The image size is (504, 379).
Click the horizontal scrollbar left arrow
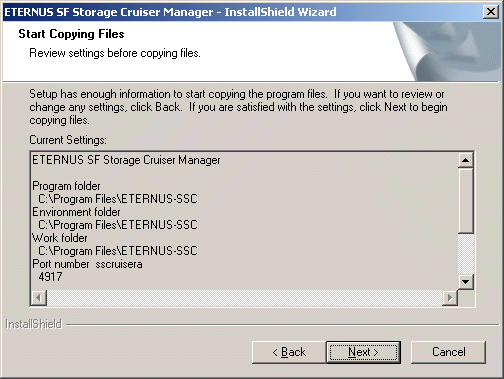39,297
